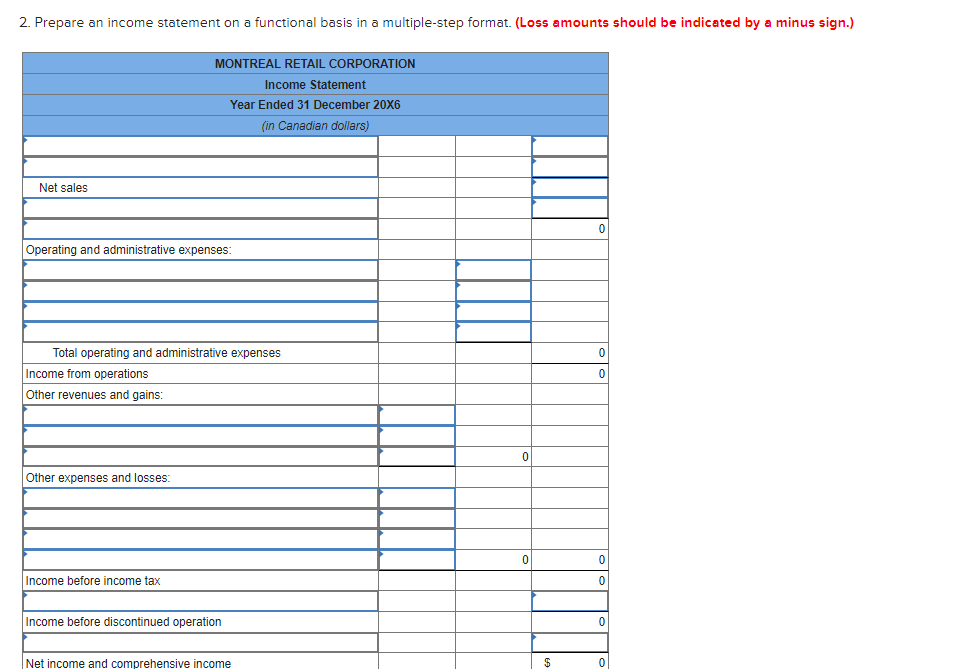The height and width of the screenshot is (669, 954).
Task: Select the amount cell next to the top dropdown row
Action: 568,145
